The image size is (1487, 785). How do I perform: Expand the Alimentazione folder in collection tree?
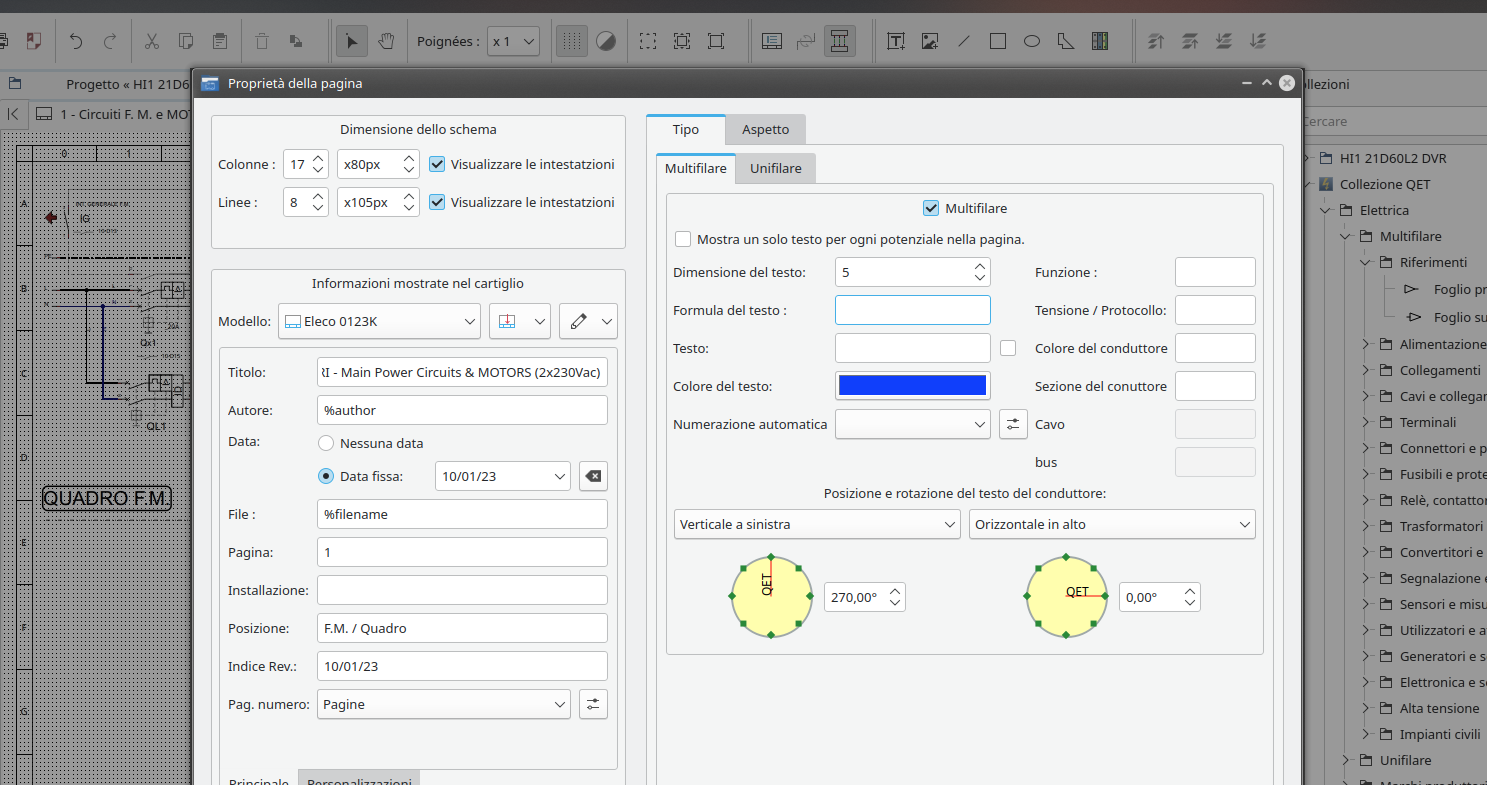tap(1367, 344)
